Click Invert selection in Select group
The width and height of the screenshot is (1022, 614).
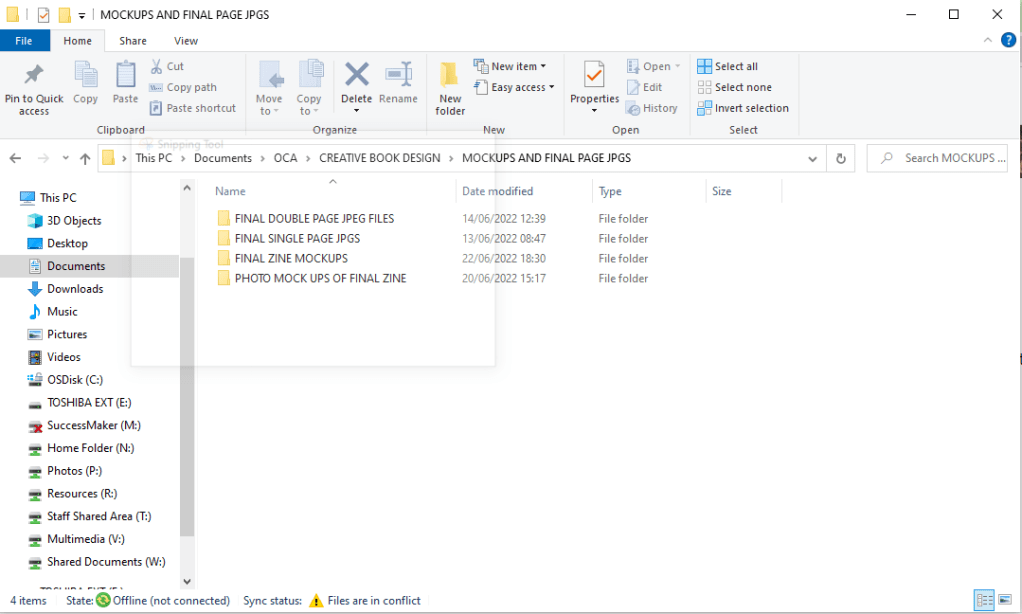(x=743, y=108)
